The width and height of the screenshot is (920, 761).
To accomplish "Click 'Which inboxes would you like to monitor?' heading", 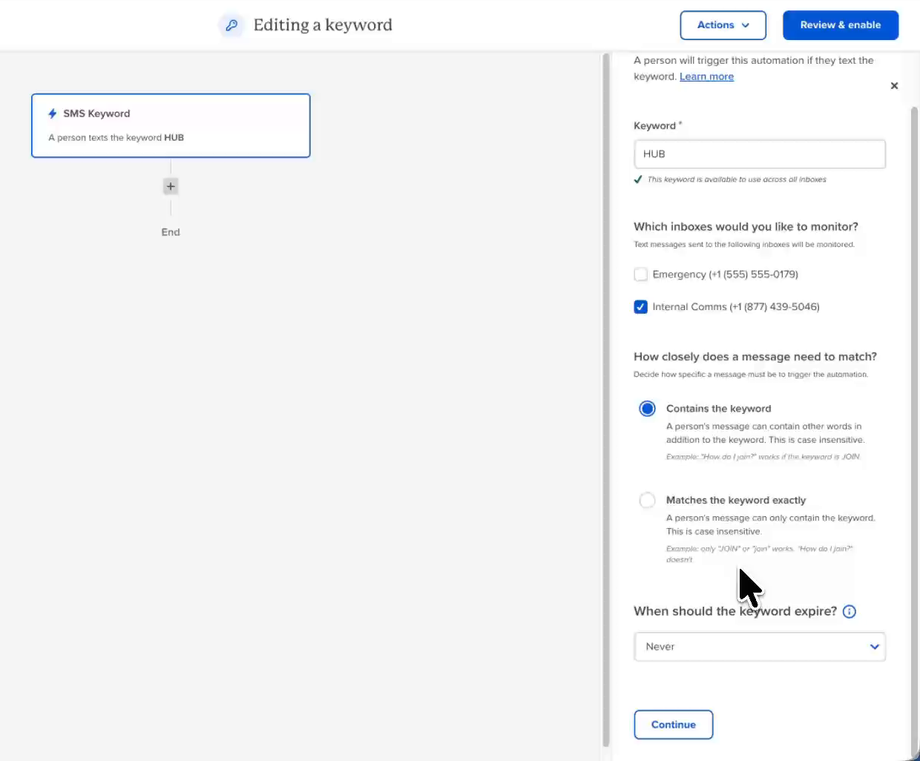I will [x=746, y=226].
